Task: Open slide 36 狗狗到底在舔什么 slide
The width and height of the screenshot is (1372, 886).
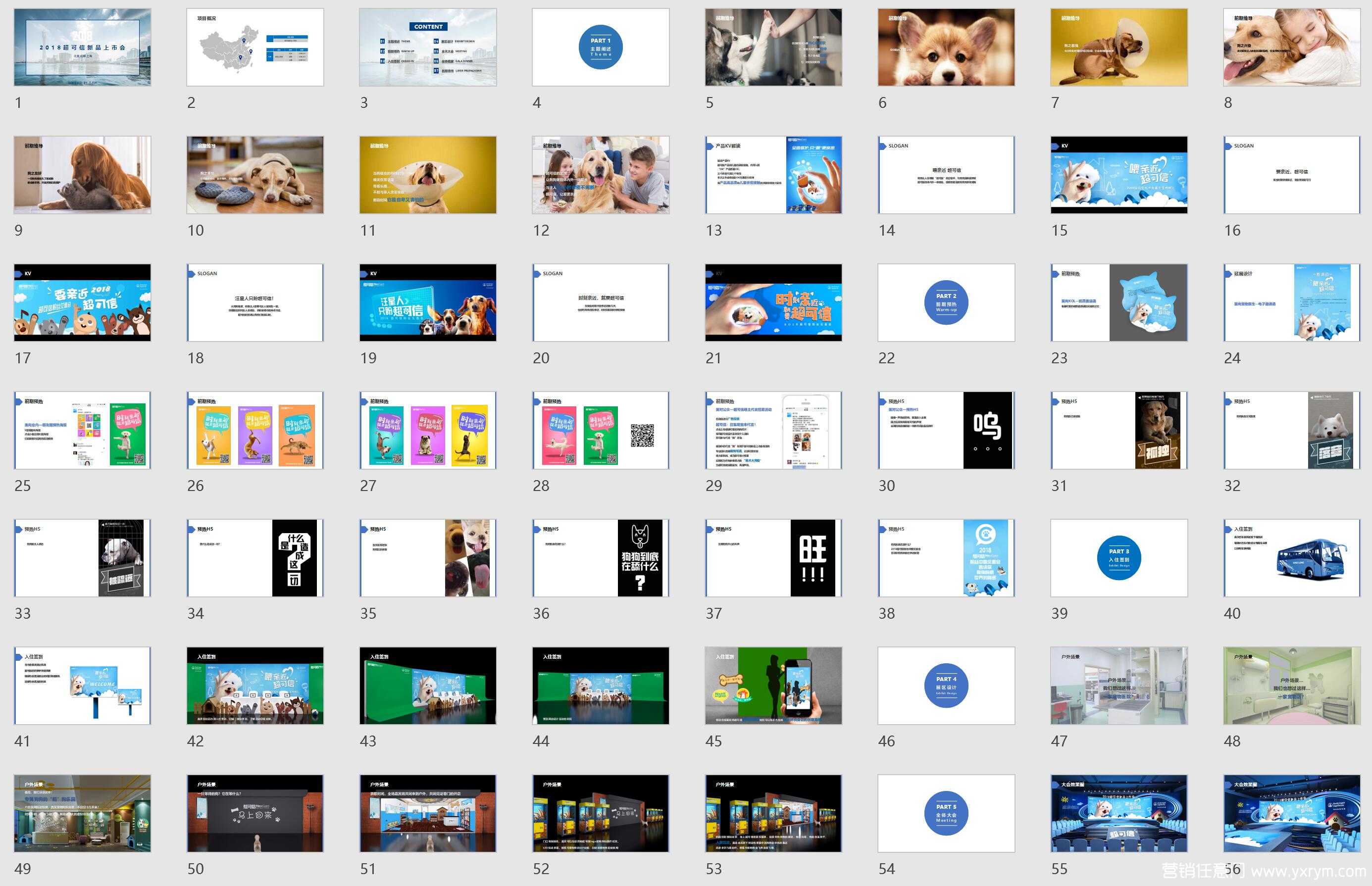Action: pyautogui.click(x=601, y=558)
